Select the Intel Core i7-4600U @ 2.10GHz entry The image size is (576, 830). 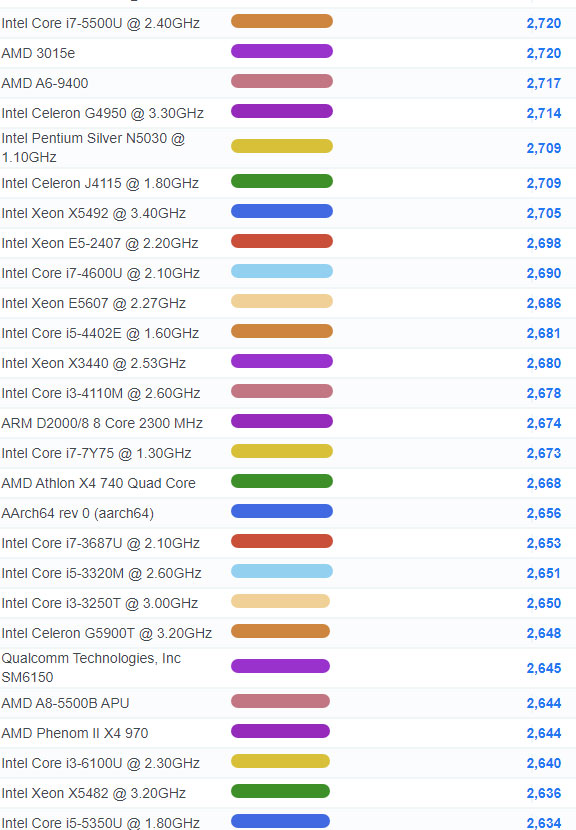click(101, 273)
